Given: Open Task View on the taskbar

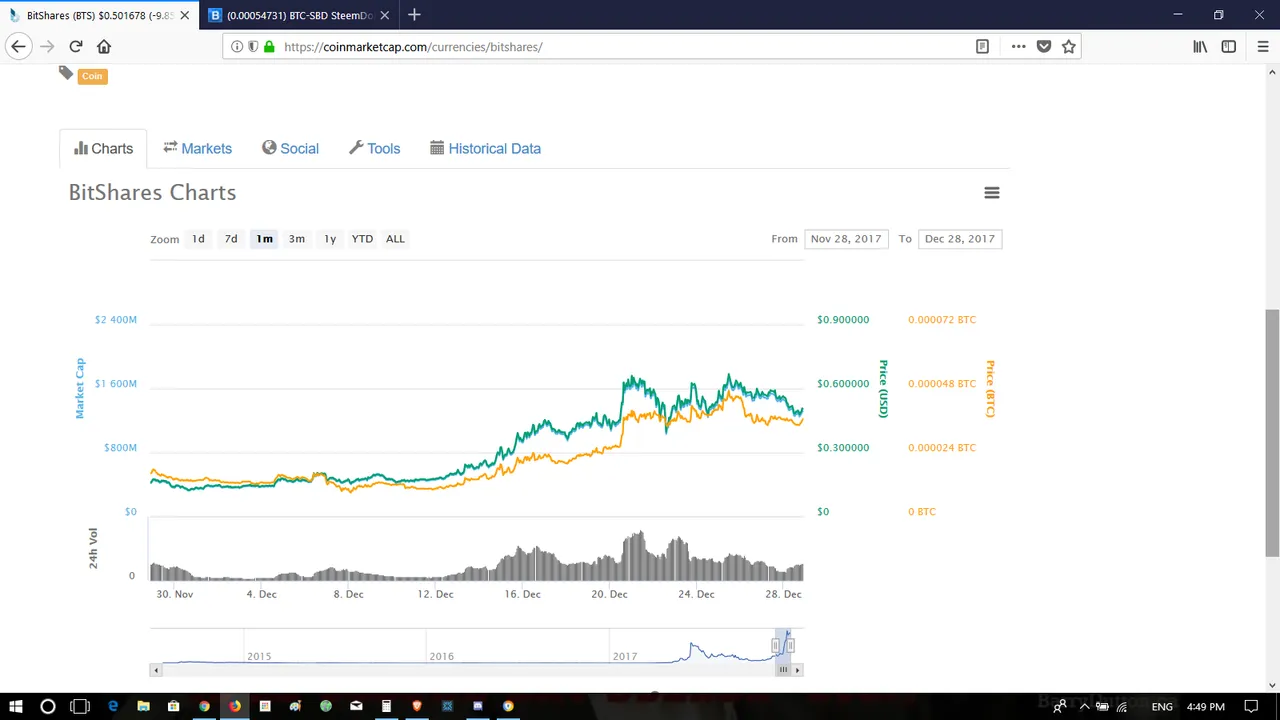Looking at the screenshot, I should 80,706.
